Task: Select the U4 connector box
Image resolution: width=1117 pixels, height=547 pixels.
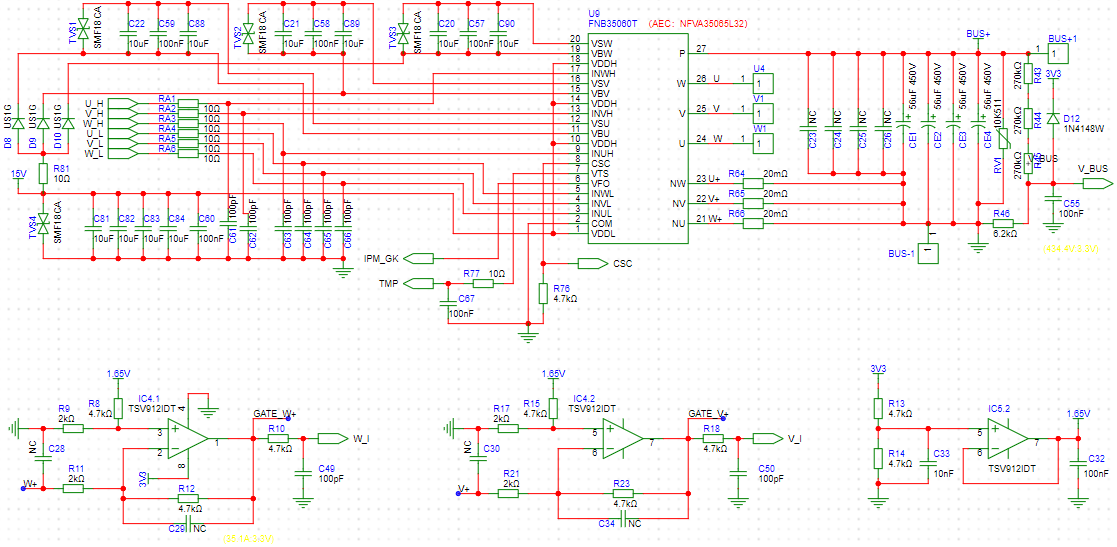Action: (763, 83)
